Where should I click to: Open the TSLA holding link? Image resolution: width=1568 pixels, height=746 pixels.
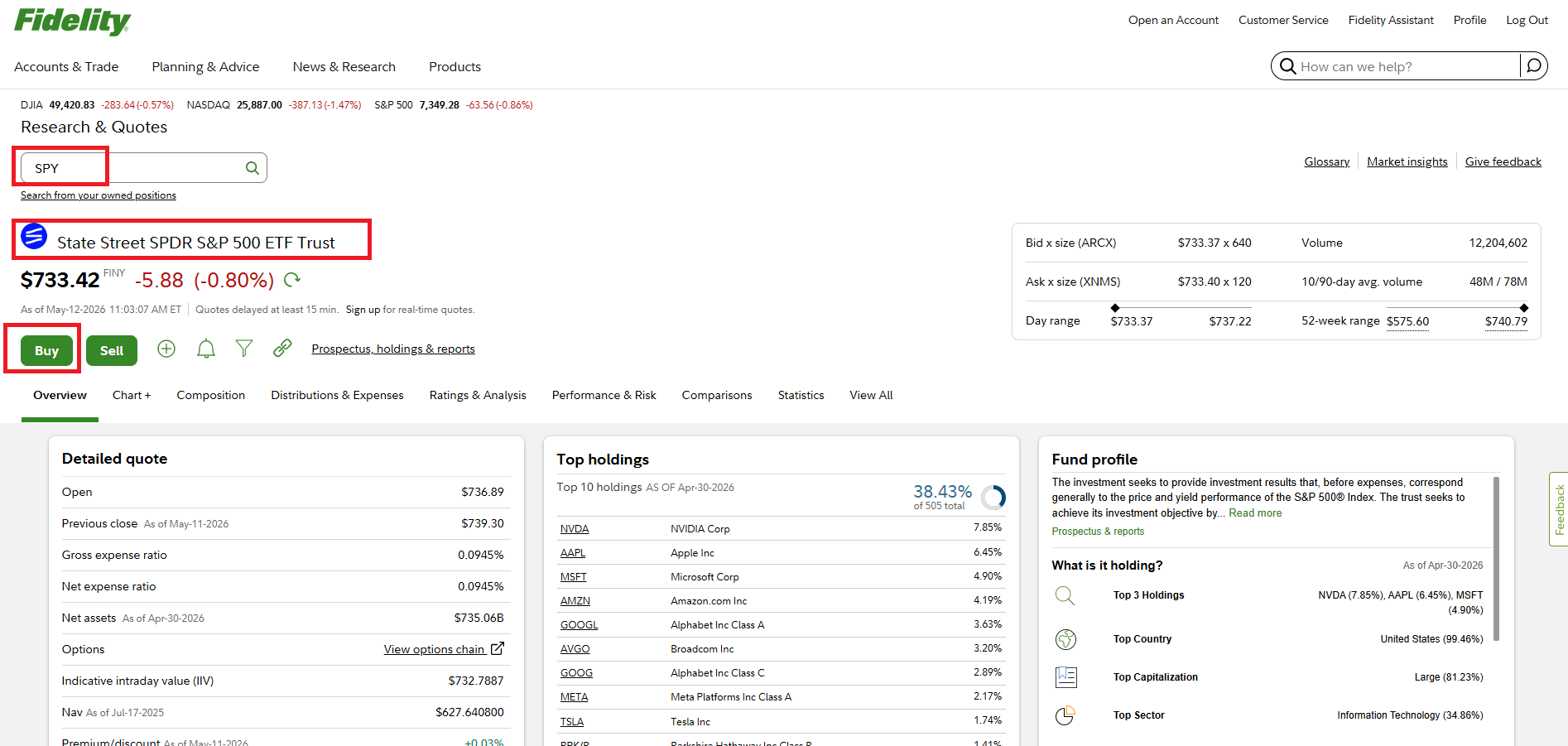pyautogui.click(x=572, y=721)
